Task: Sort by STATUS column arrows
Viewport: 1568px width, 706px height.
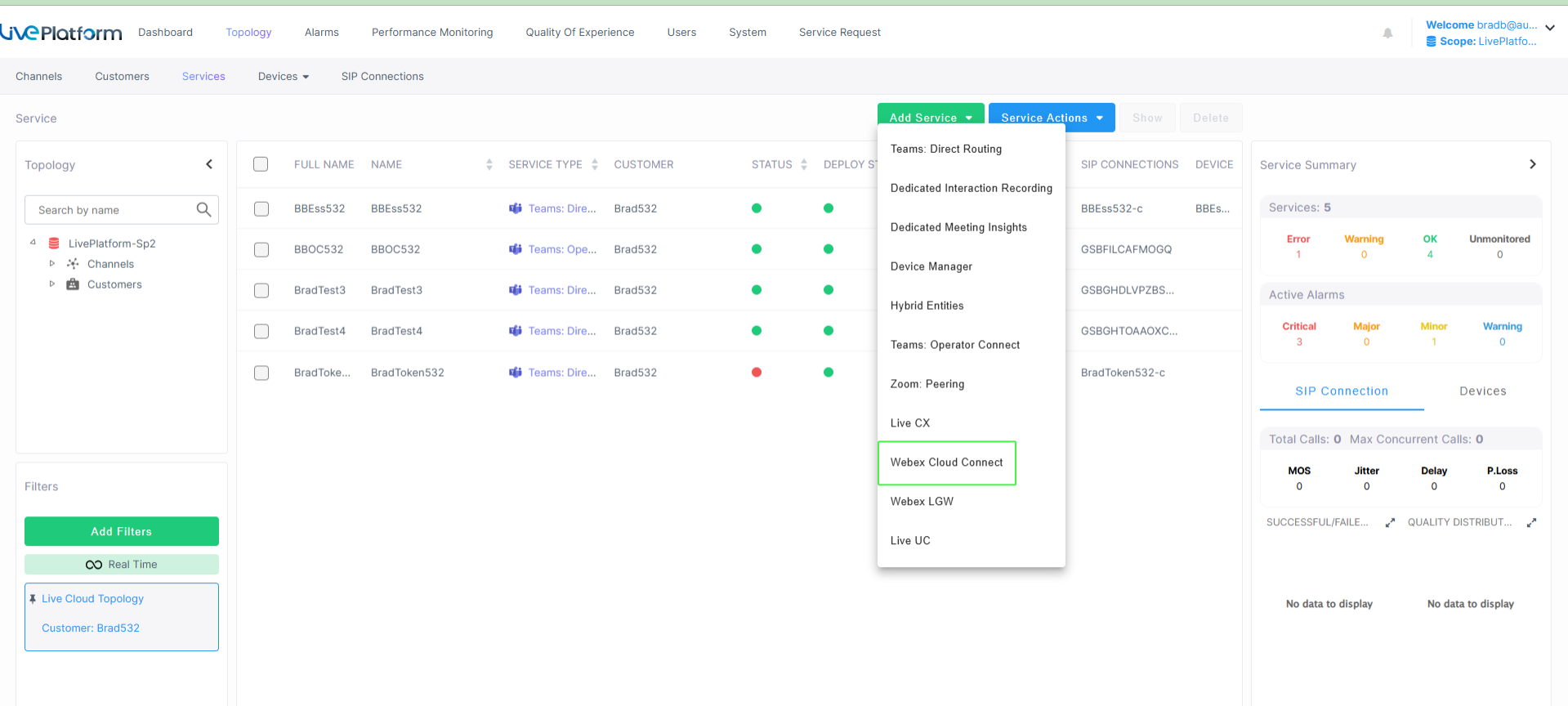Action: (804, 164)
